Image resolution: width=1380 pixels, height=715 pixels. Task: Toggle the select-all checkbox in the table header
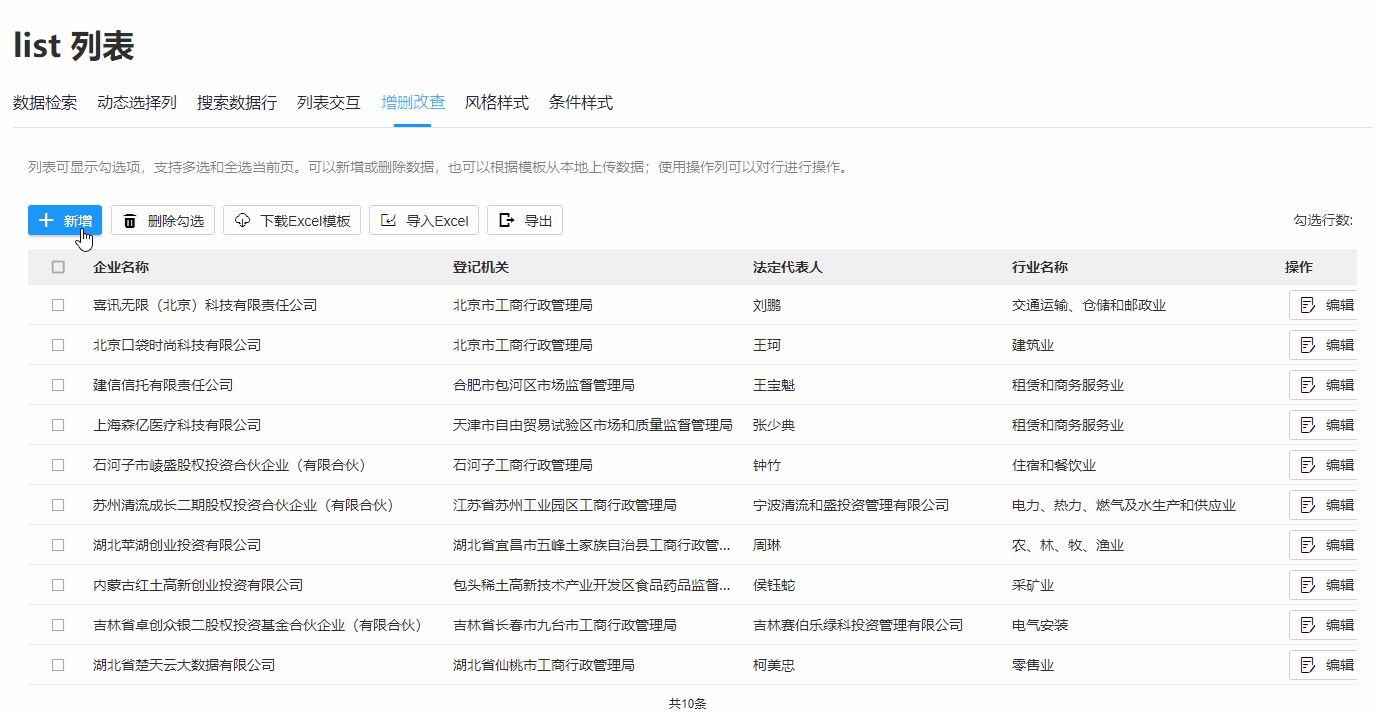(x=57, y=266)
